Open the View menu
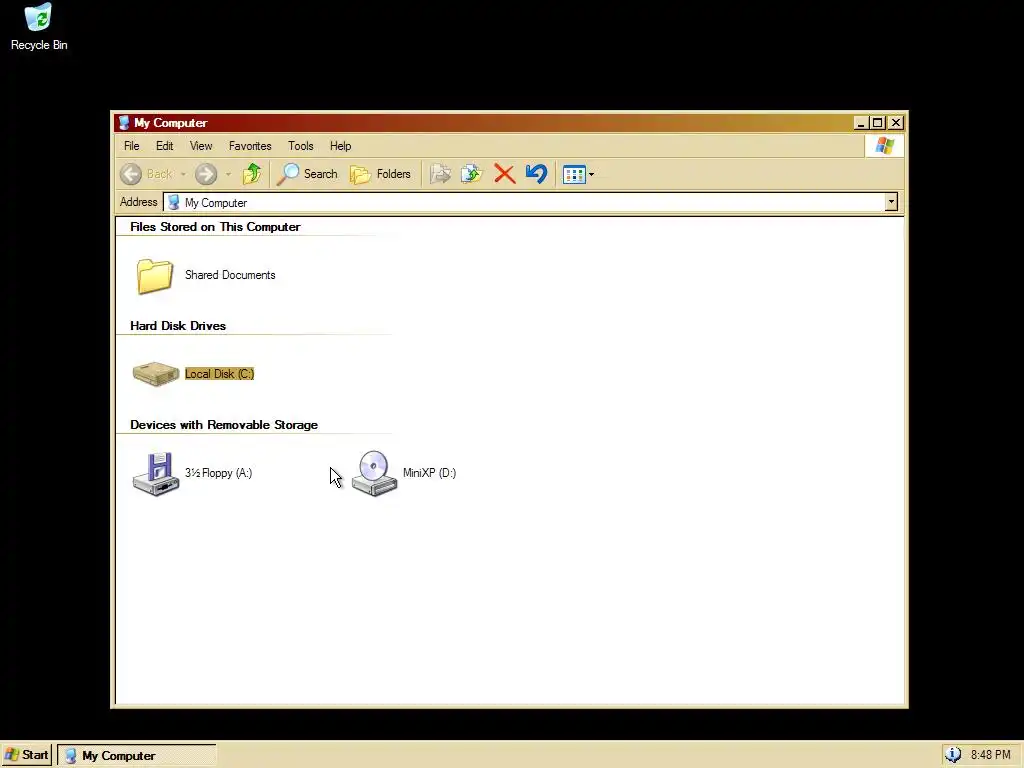1024x768 pixels. (201, 146)
